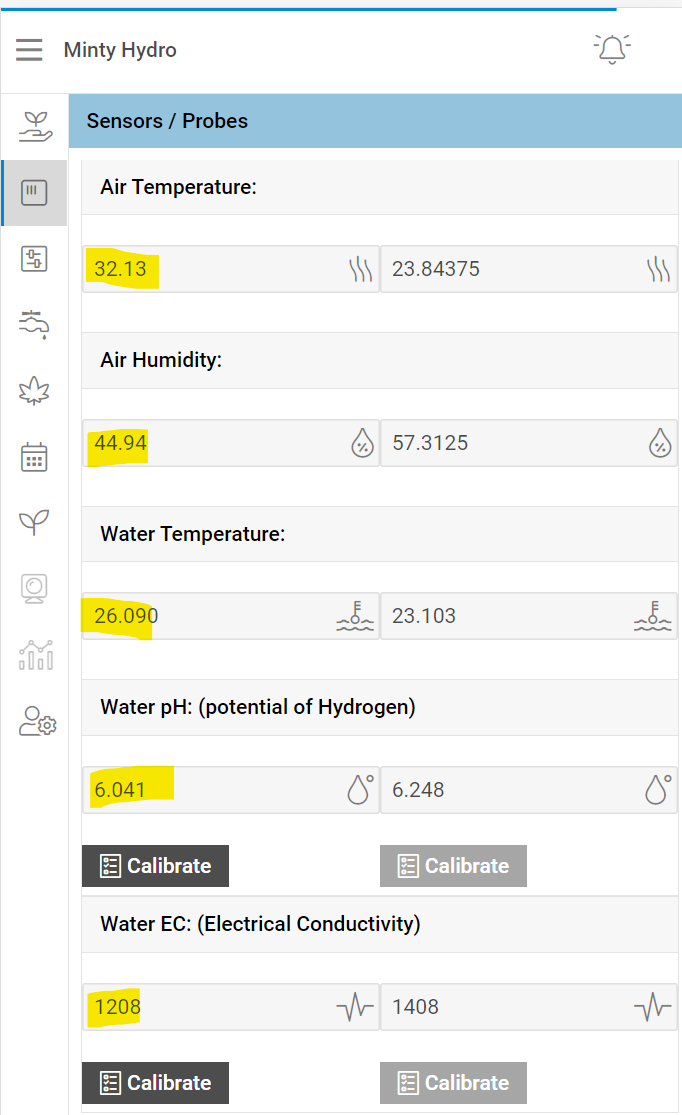Open the calendar schedule sidebar icon
The height and width of the screenshot is (1115, 682).
(x=35, y=457)
